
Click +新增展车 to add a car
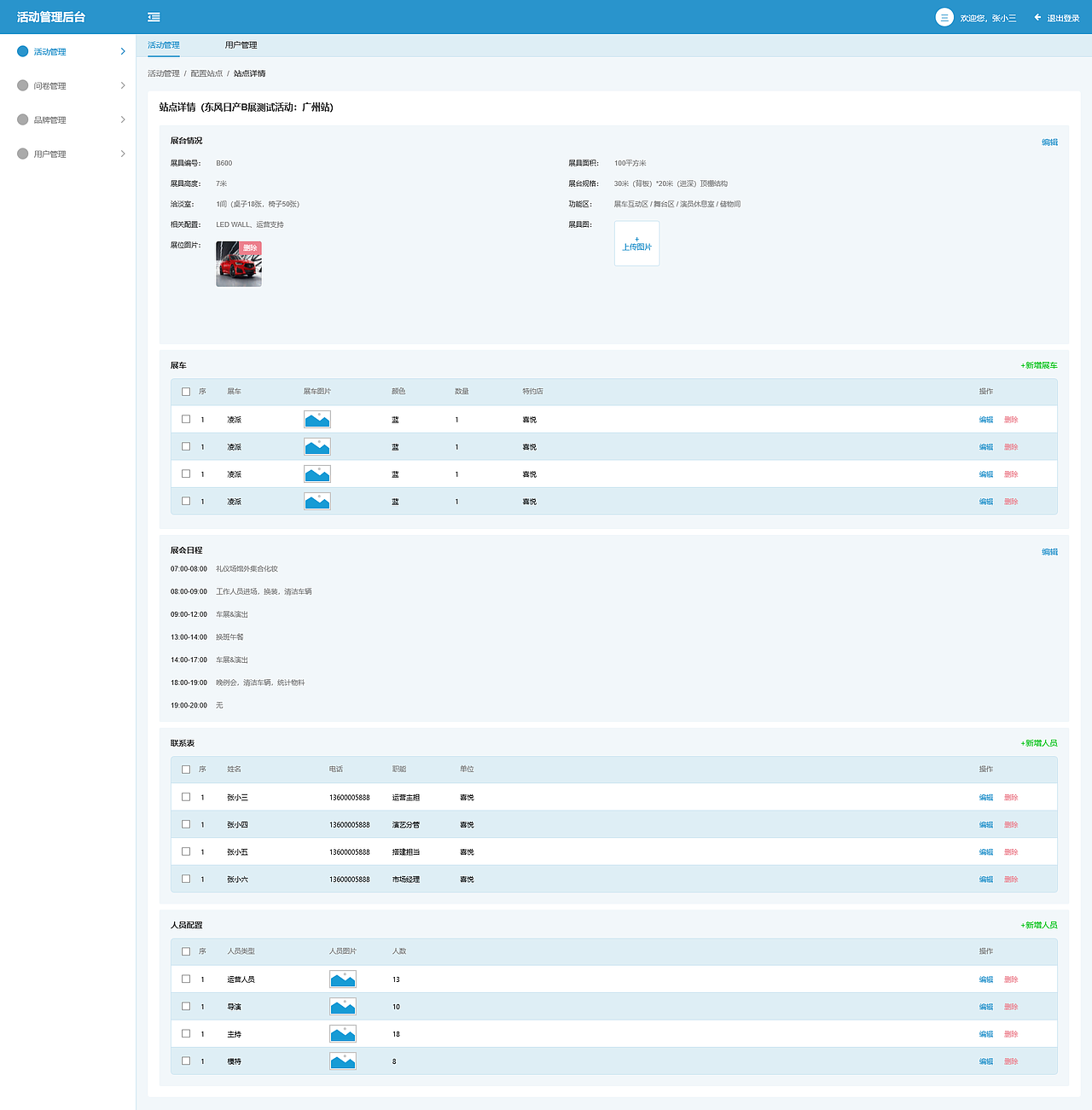click(x=1039, y=365)
